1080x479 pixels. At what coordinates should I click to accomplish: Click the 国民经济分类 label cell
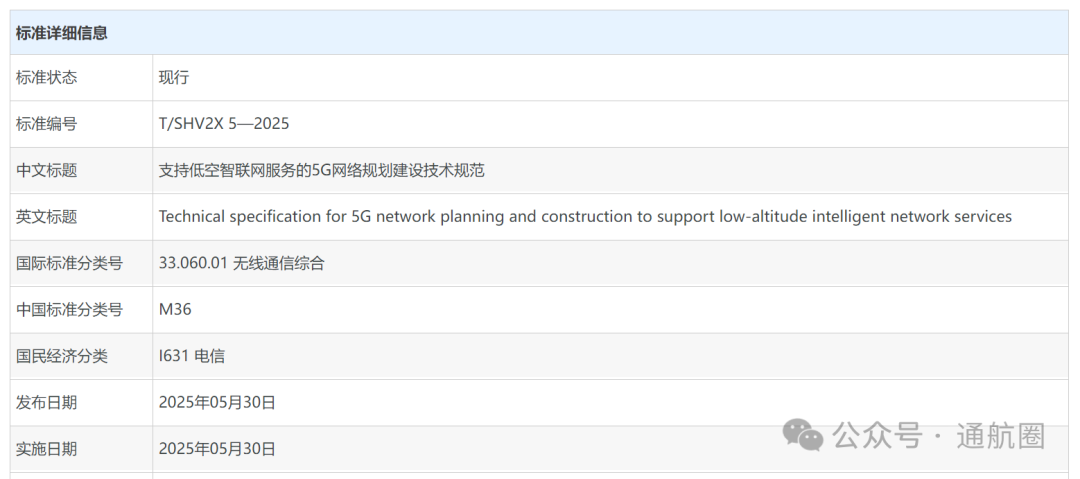[x=81, y=356]
